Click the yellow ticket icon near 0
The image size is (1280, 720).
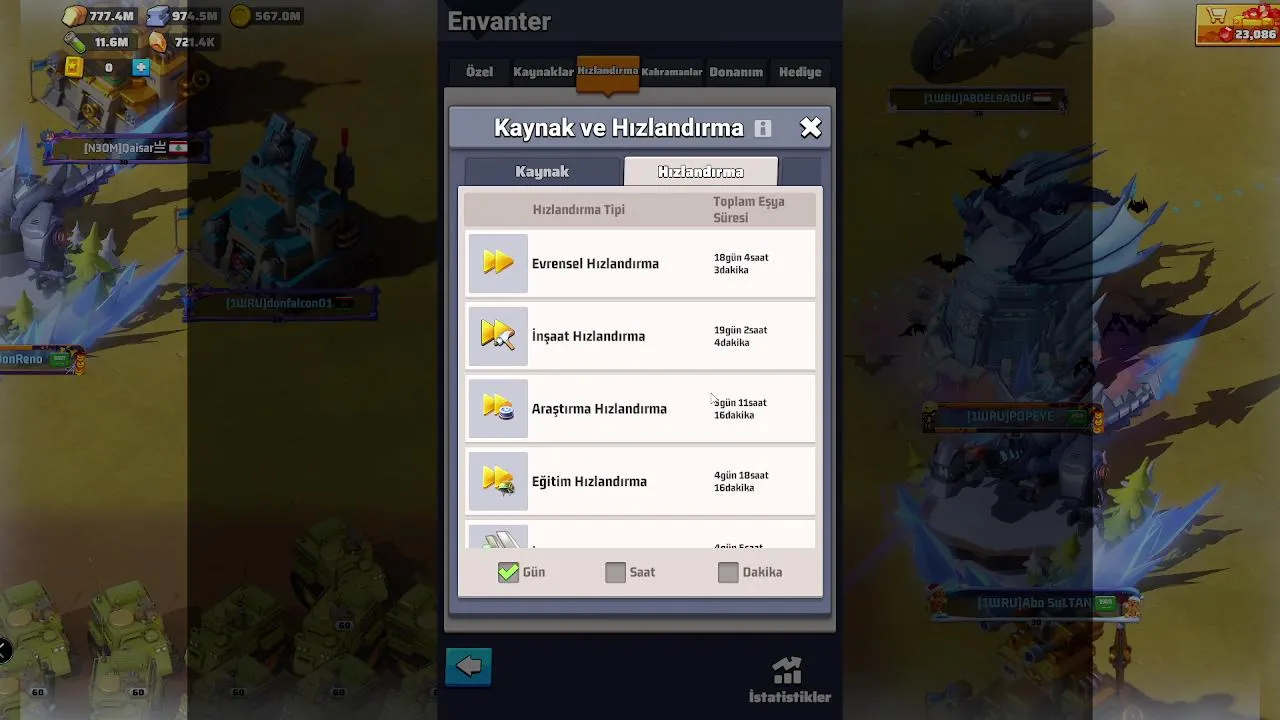pyautogui.click(x=73, y=67)
